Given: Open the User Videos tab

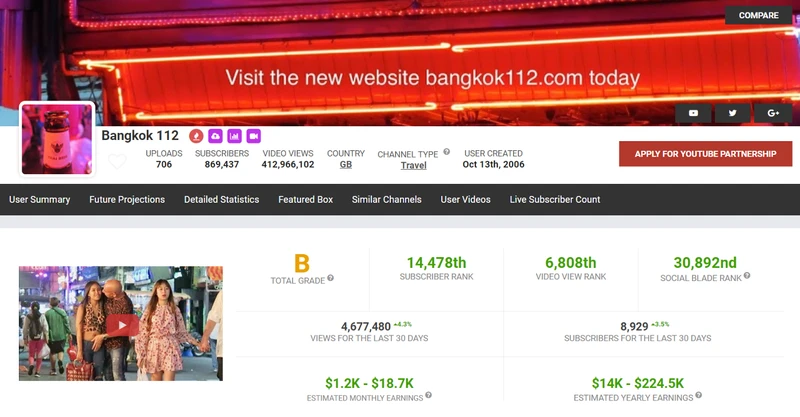Looking at the screenshot, I should click(x=465, y=200).
